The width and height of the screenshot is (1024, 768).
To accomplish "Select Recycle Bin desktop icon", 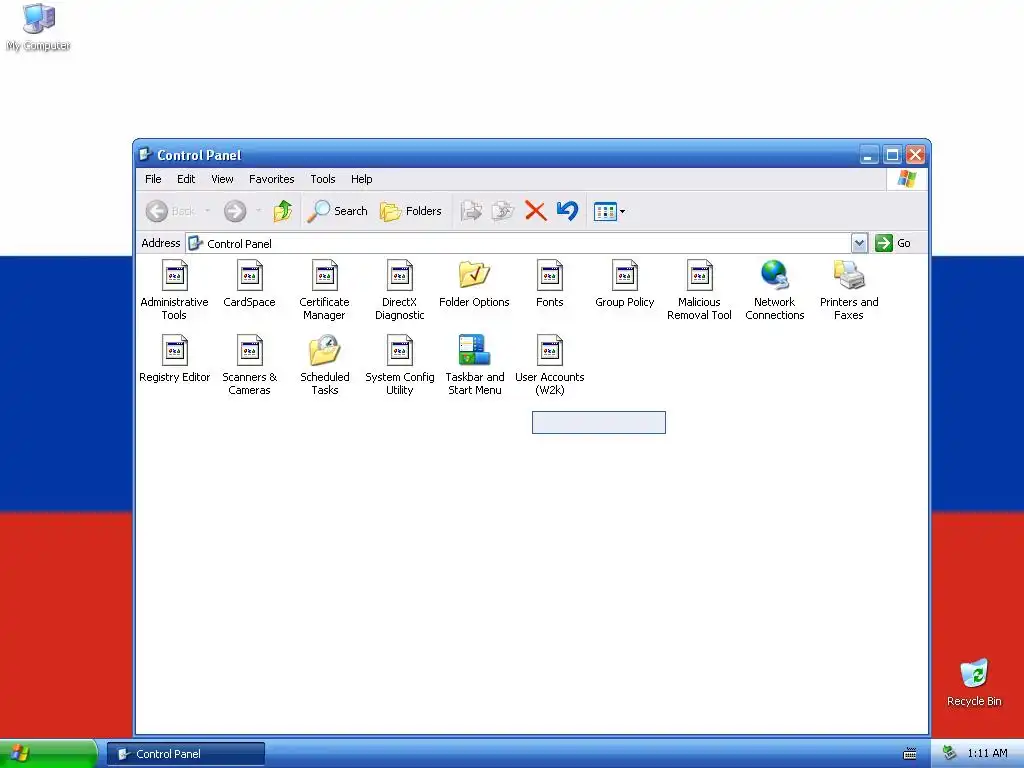I will 974,683.
